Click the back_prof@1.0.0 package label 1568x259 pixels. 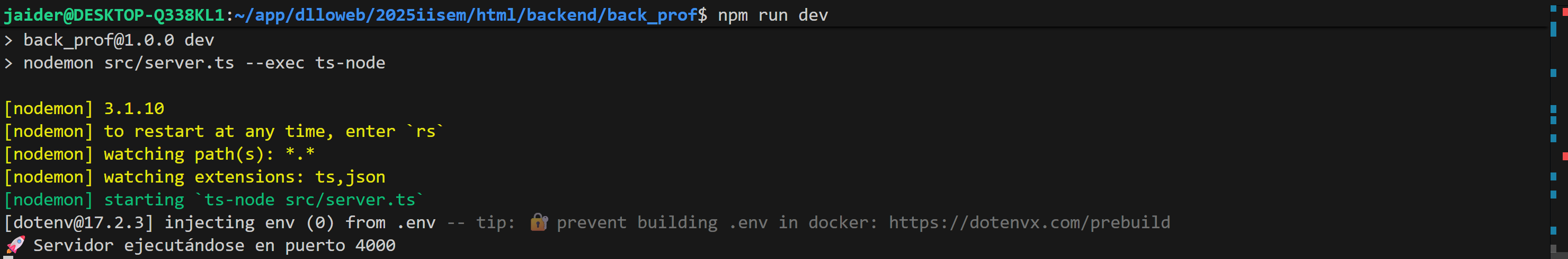(x=99, y=40)
